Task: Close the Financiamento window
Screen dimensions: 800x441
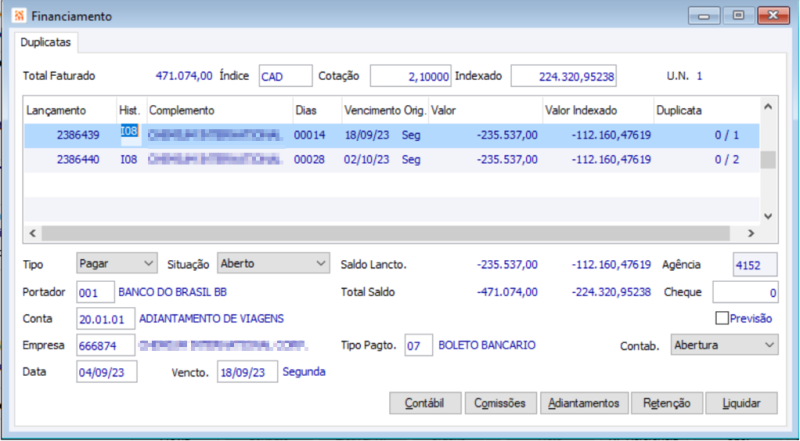Action: point(773,15)
